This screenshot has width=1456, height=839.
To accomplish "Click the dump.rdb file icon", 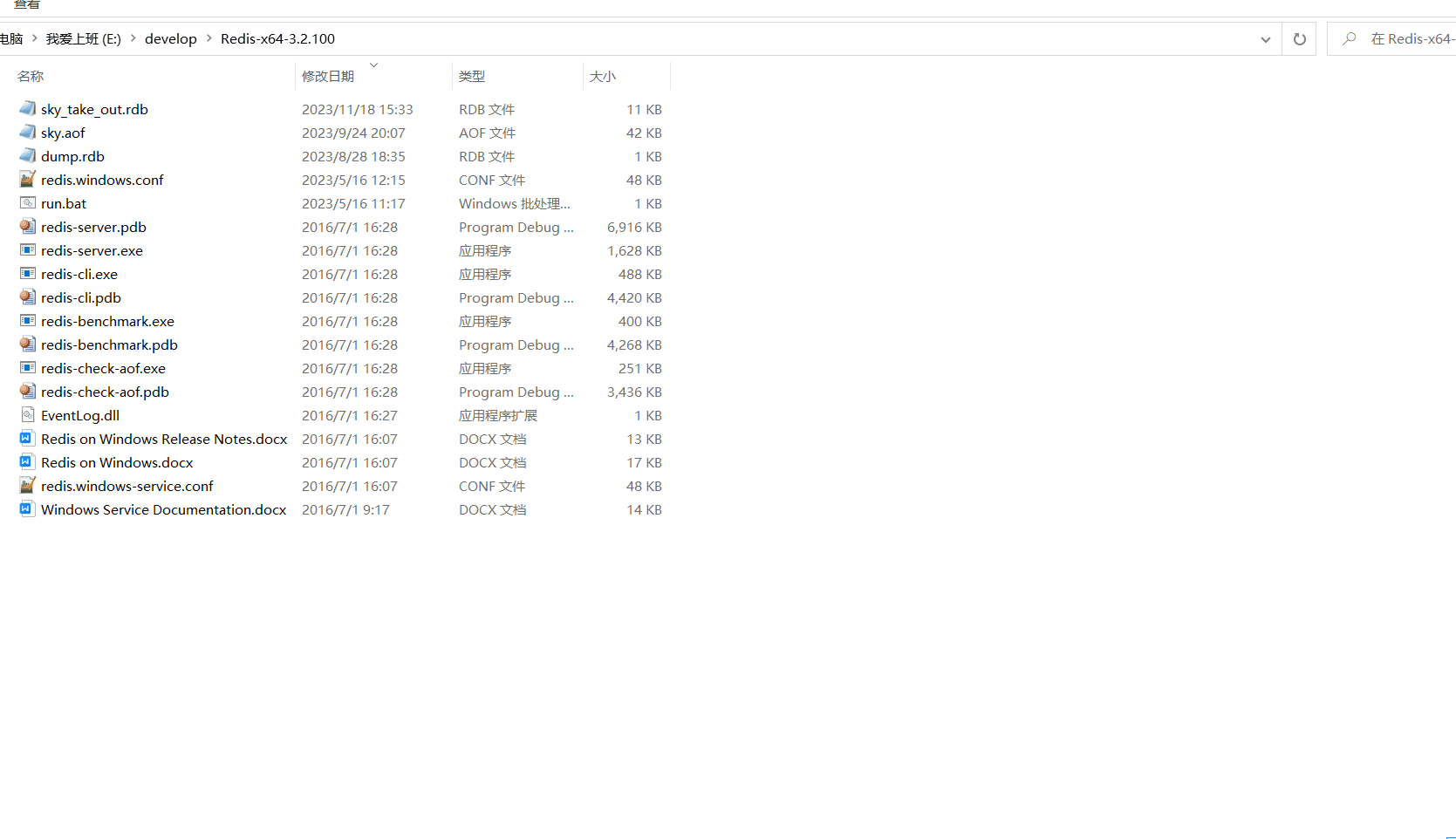I will point(28,156).
